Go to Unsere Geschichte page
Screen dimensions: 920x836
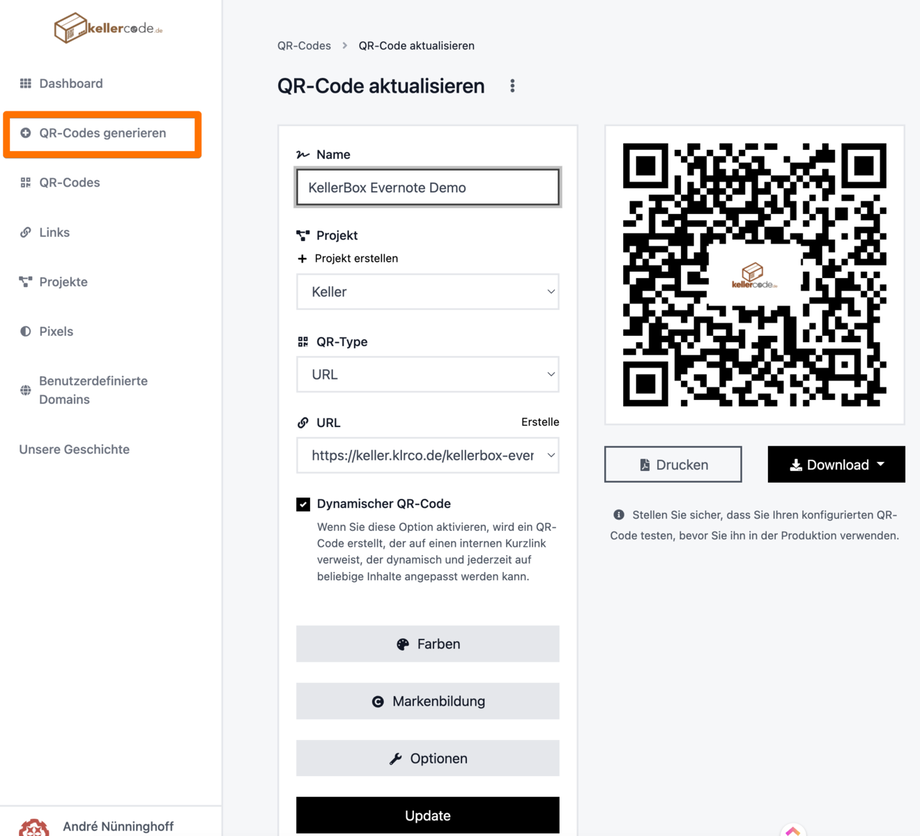coord(74,449)
